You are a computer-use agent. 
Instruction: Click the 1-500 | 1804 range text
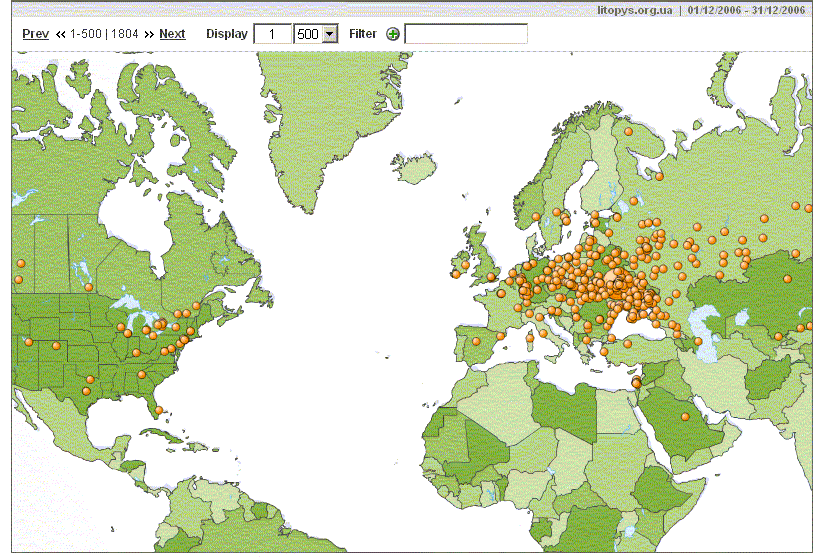point(104,34)
